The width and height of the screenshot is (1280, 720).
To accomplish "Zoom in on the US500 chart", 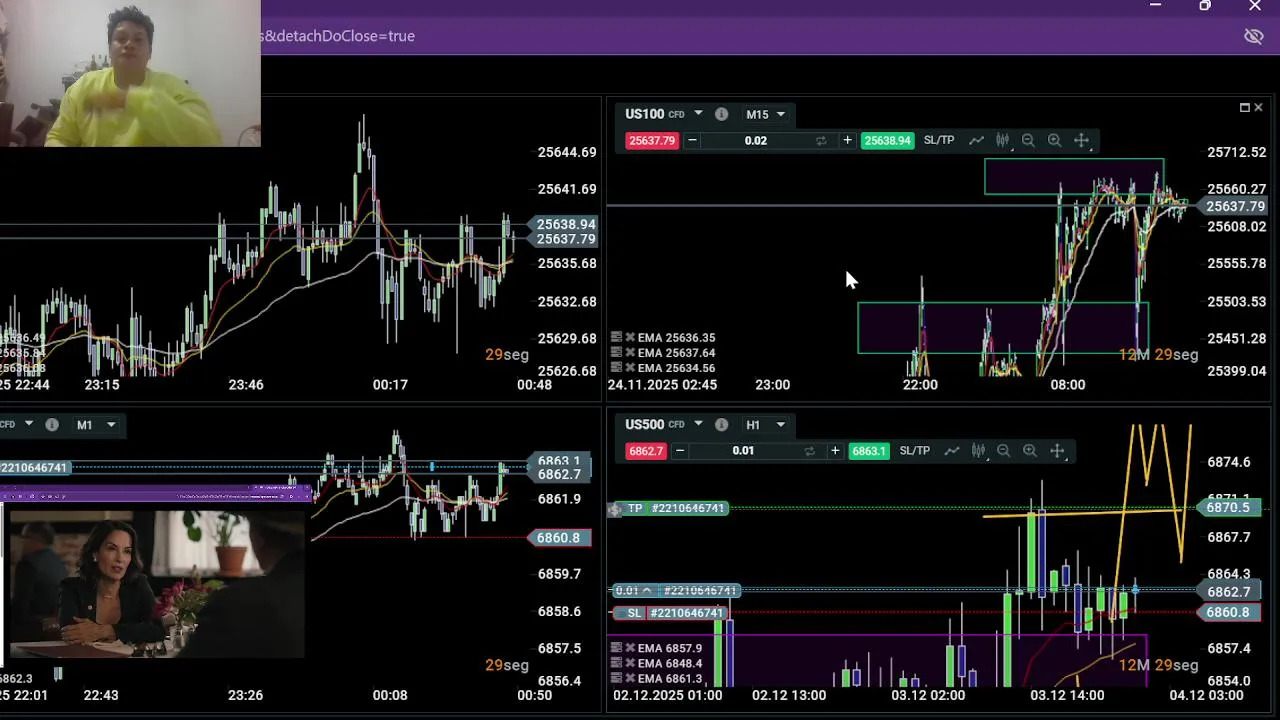I will pos(1030,451).
